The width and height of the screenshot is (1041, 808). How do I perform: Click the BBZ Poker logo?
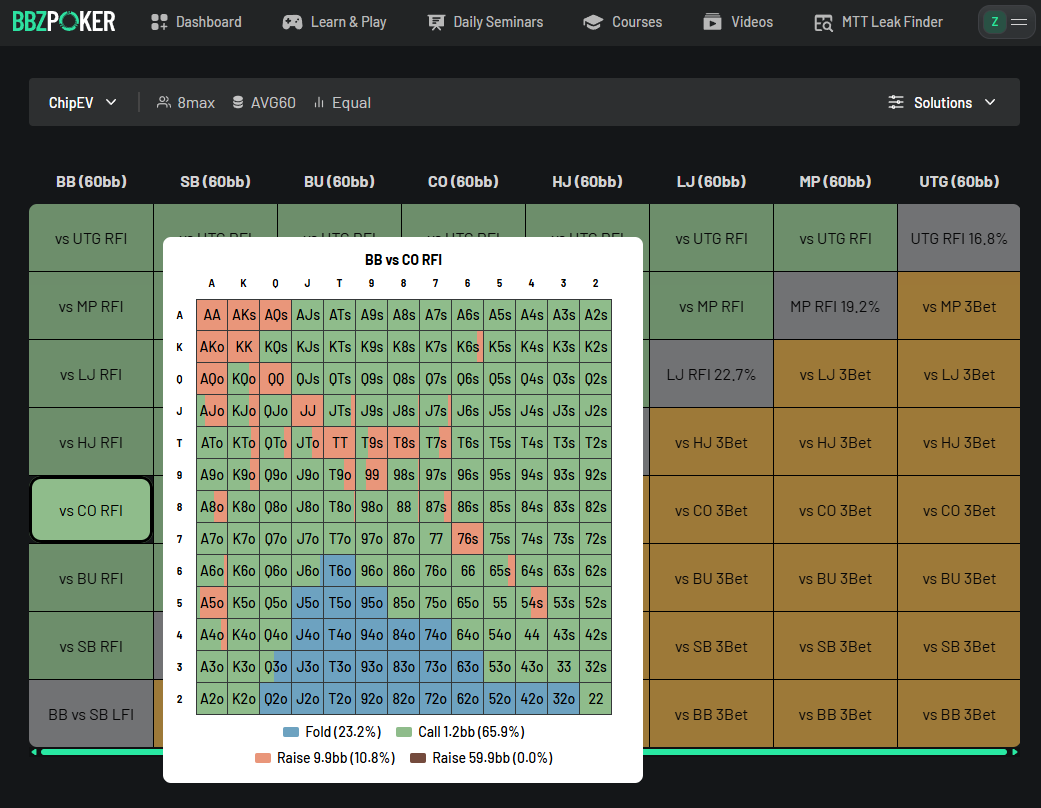pyautogui.click(x=64, y=21)
